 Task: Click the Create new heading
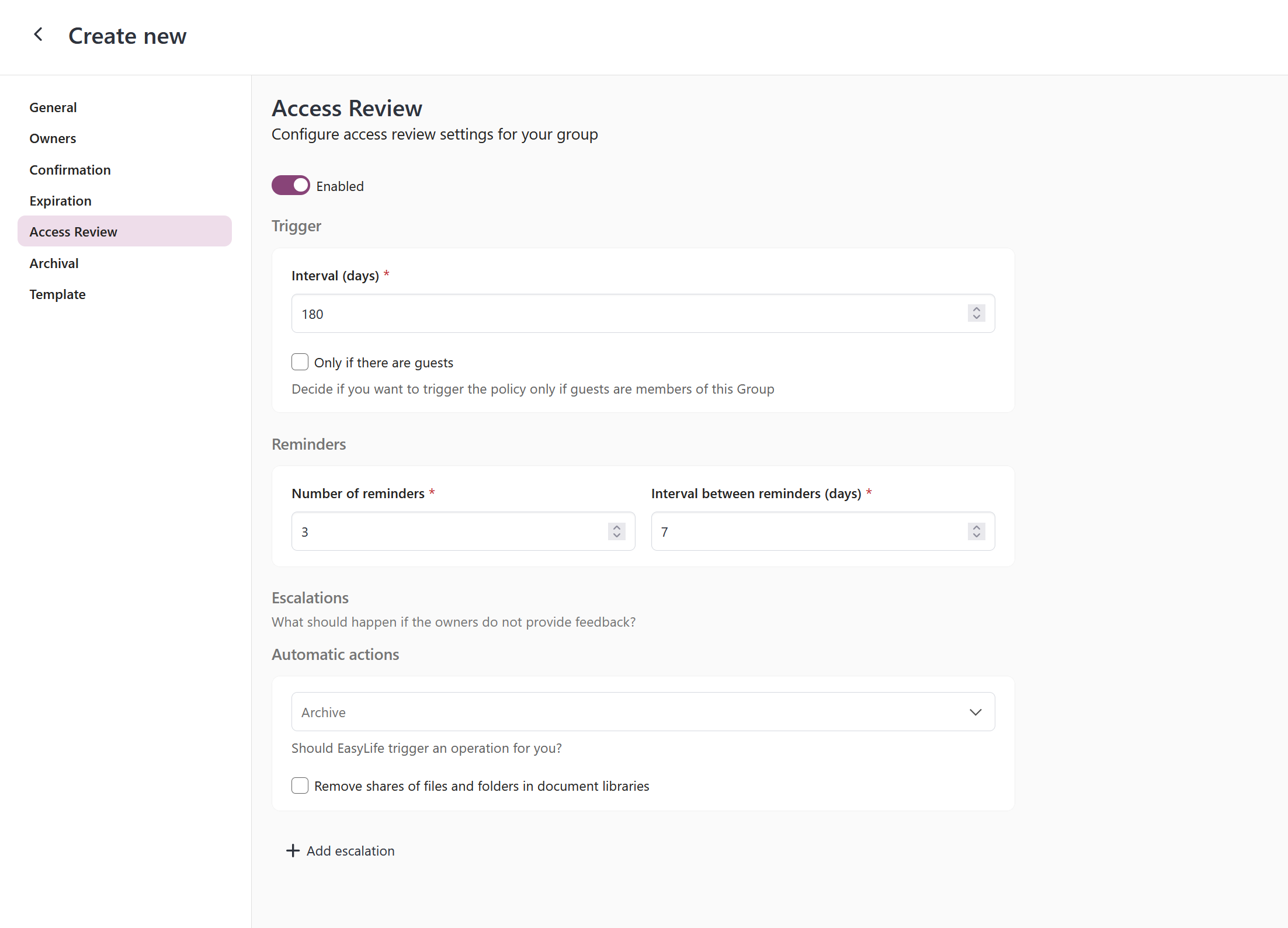click(x=127, y=36)
